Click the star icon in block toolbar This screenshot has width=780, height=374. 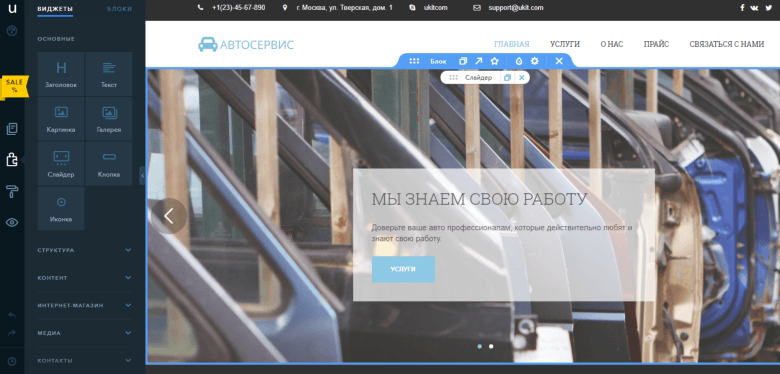494,61
